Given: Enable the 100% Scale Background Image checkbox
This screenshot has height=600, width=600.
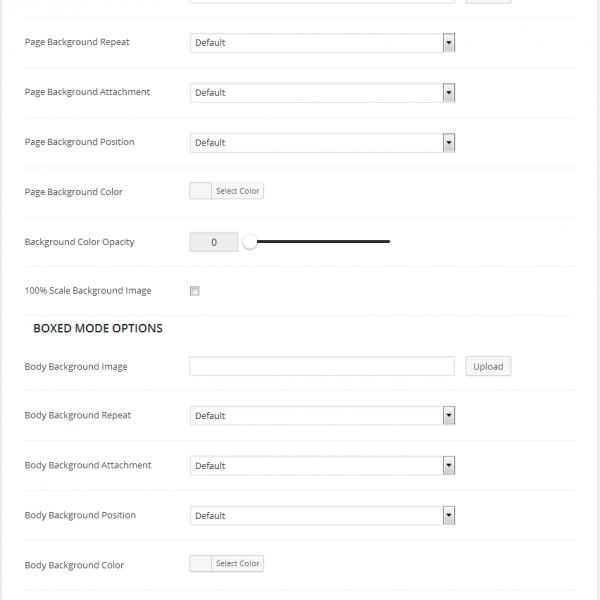Looking at the screenshot, I should point(195,292).
